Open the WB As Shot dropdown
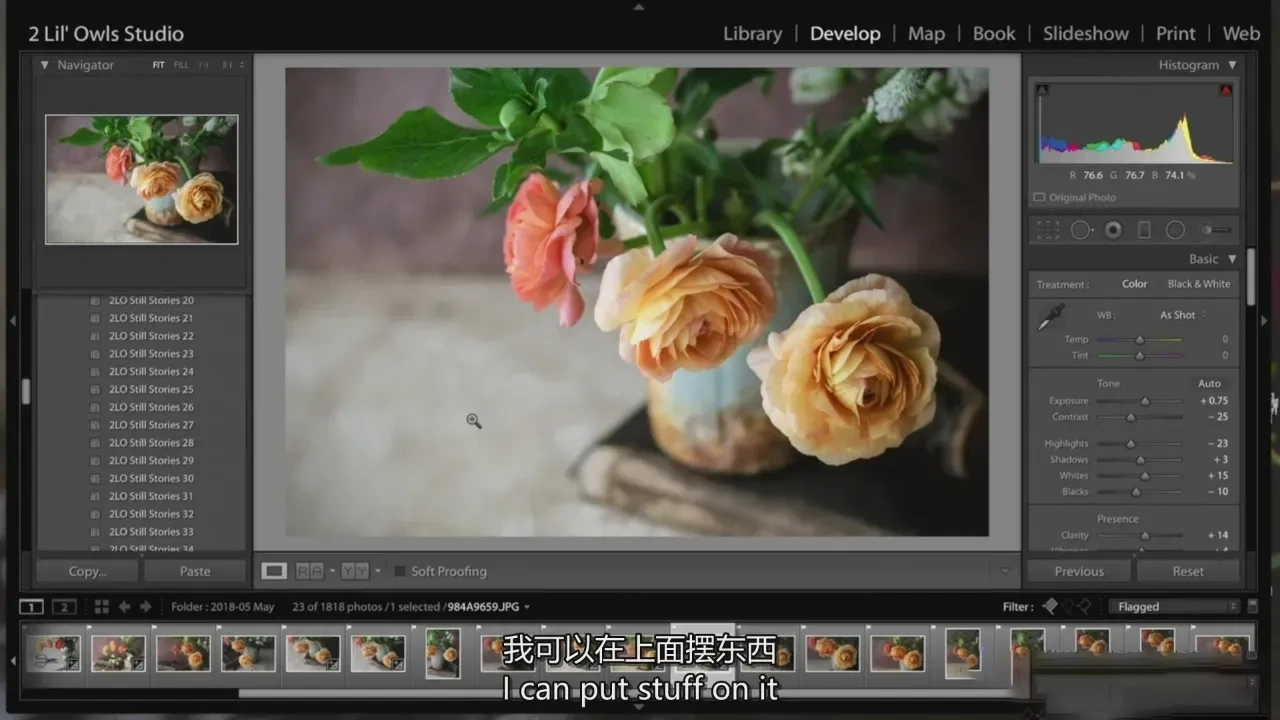This screenshot has width=1280, height=720. pyautogui.click(x=1183, y=315)
